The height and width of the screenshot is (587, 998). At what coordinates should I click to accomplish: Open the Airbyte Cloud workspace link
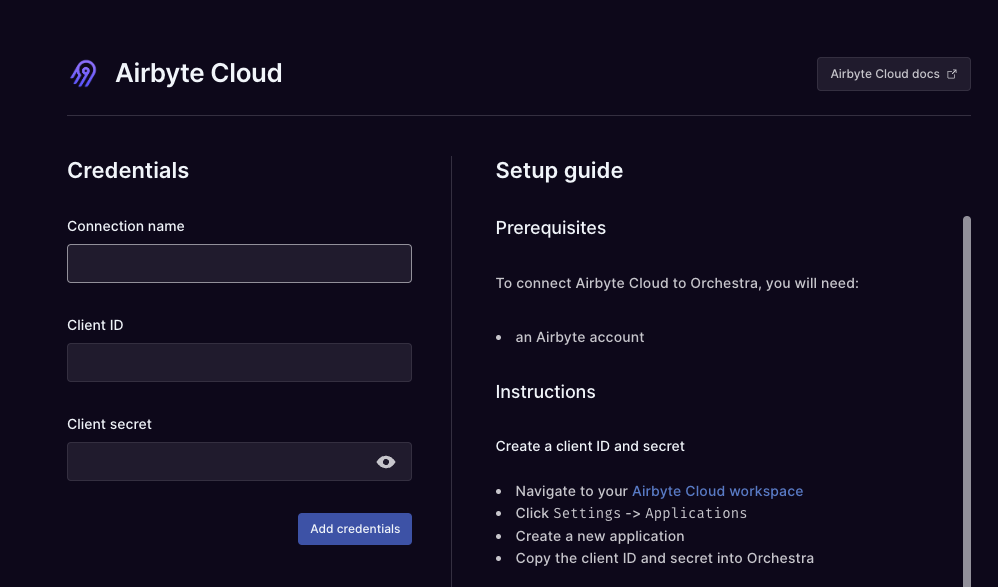click(717, 491)
